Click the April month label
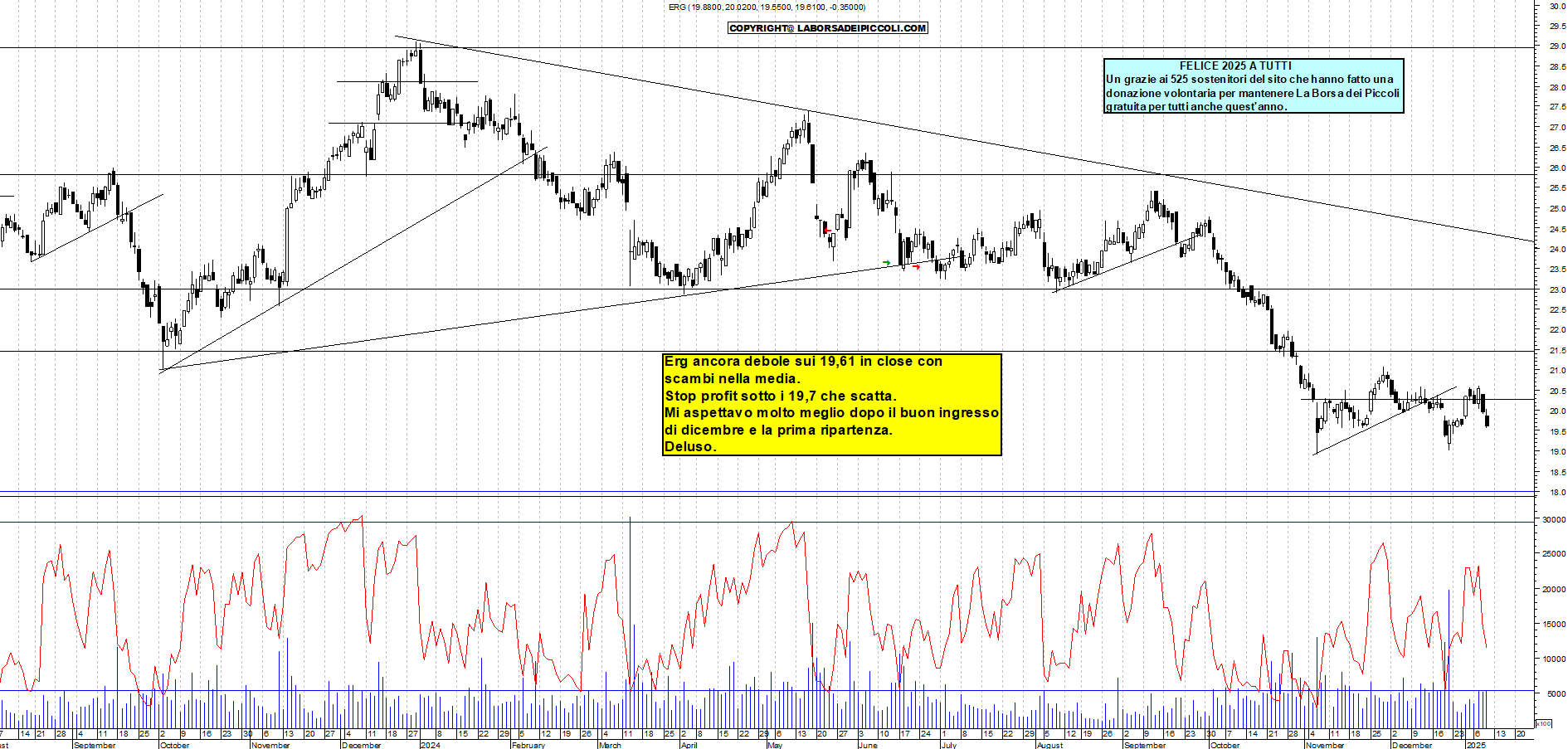Viewport: 1568px width, 749px height. (689, 745)
